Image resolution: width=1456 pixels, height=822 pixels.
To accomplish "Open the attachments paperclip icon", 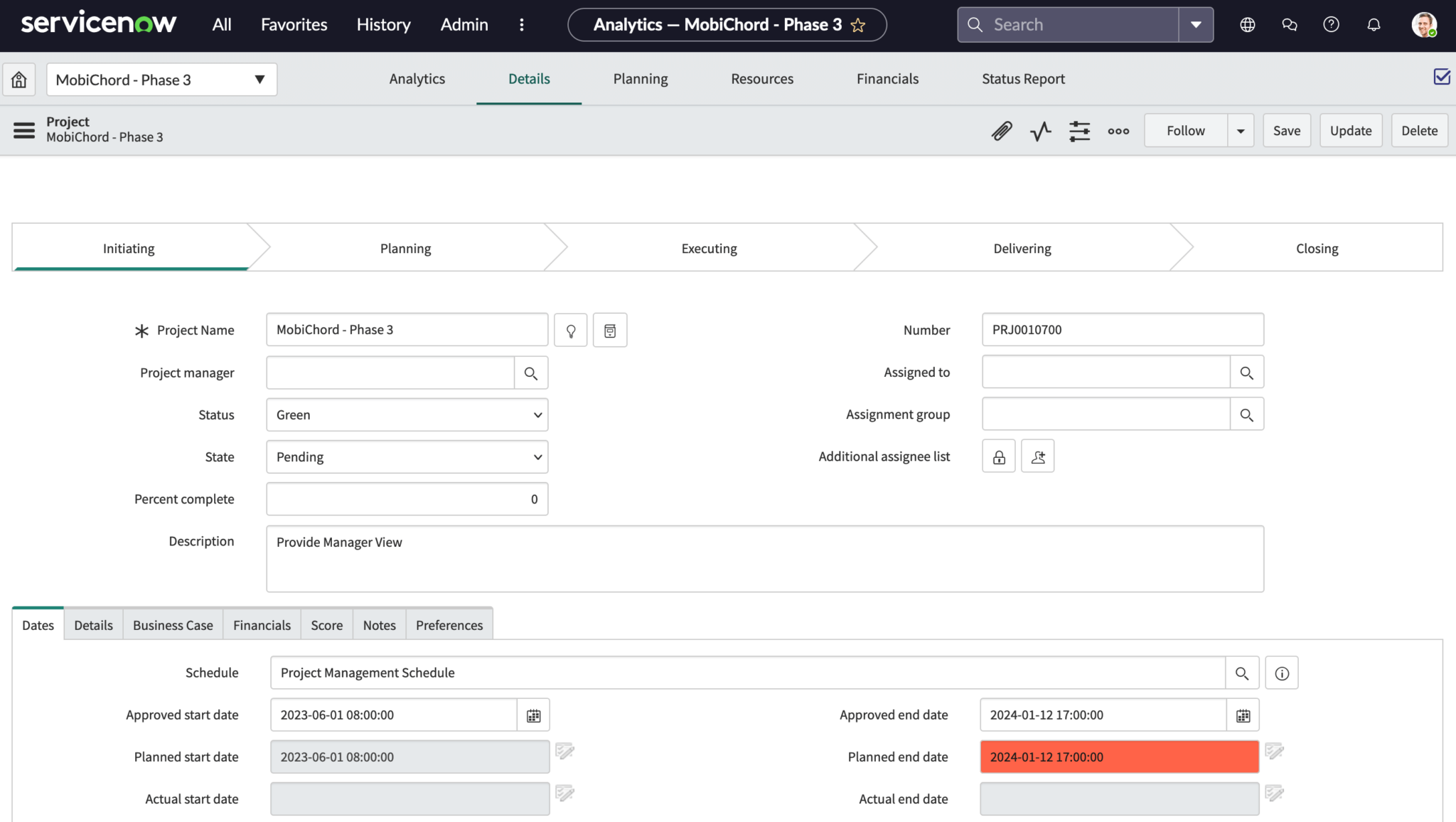I will point(1002,131).
